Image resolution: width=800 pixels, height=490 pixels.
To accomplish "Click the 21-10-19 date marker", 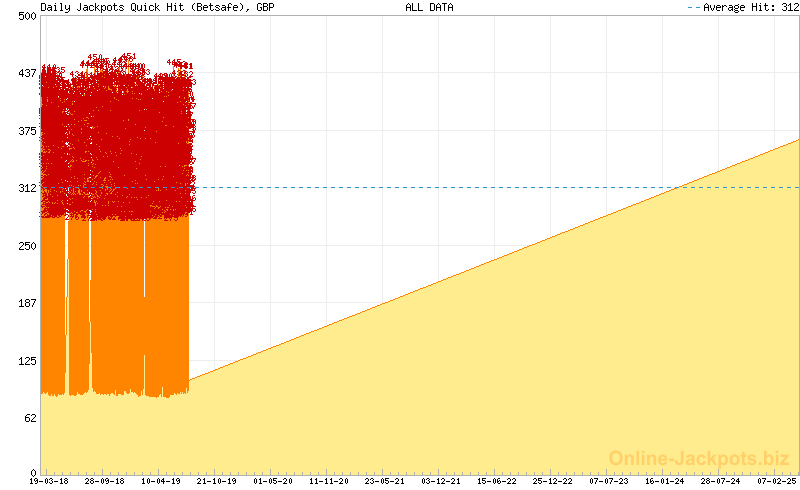I will (x=216, y=481).
